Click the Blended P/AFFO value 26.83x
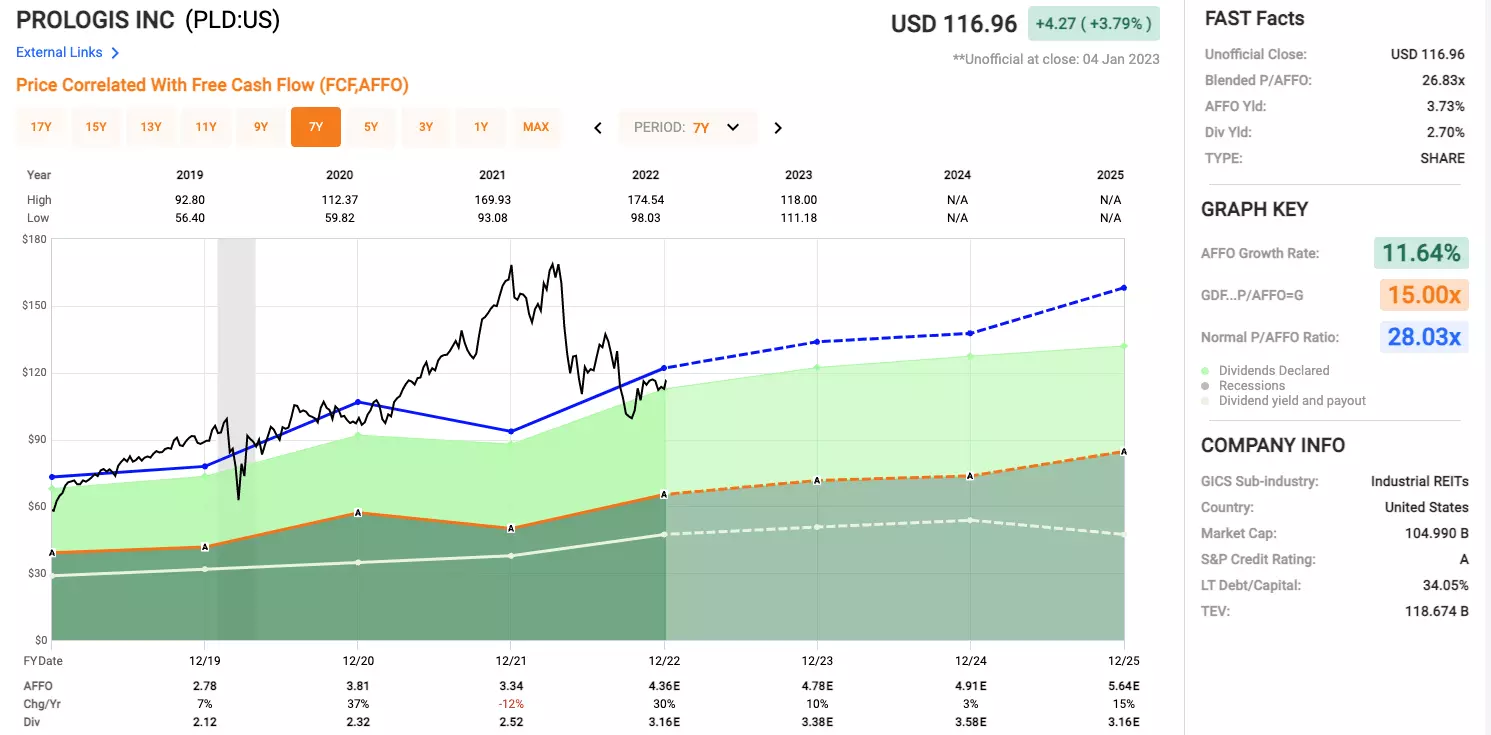The height and width of the screenshot is (735, 1491). (x=1445, y=81)
